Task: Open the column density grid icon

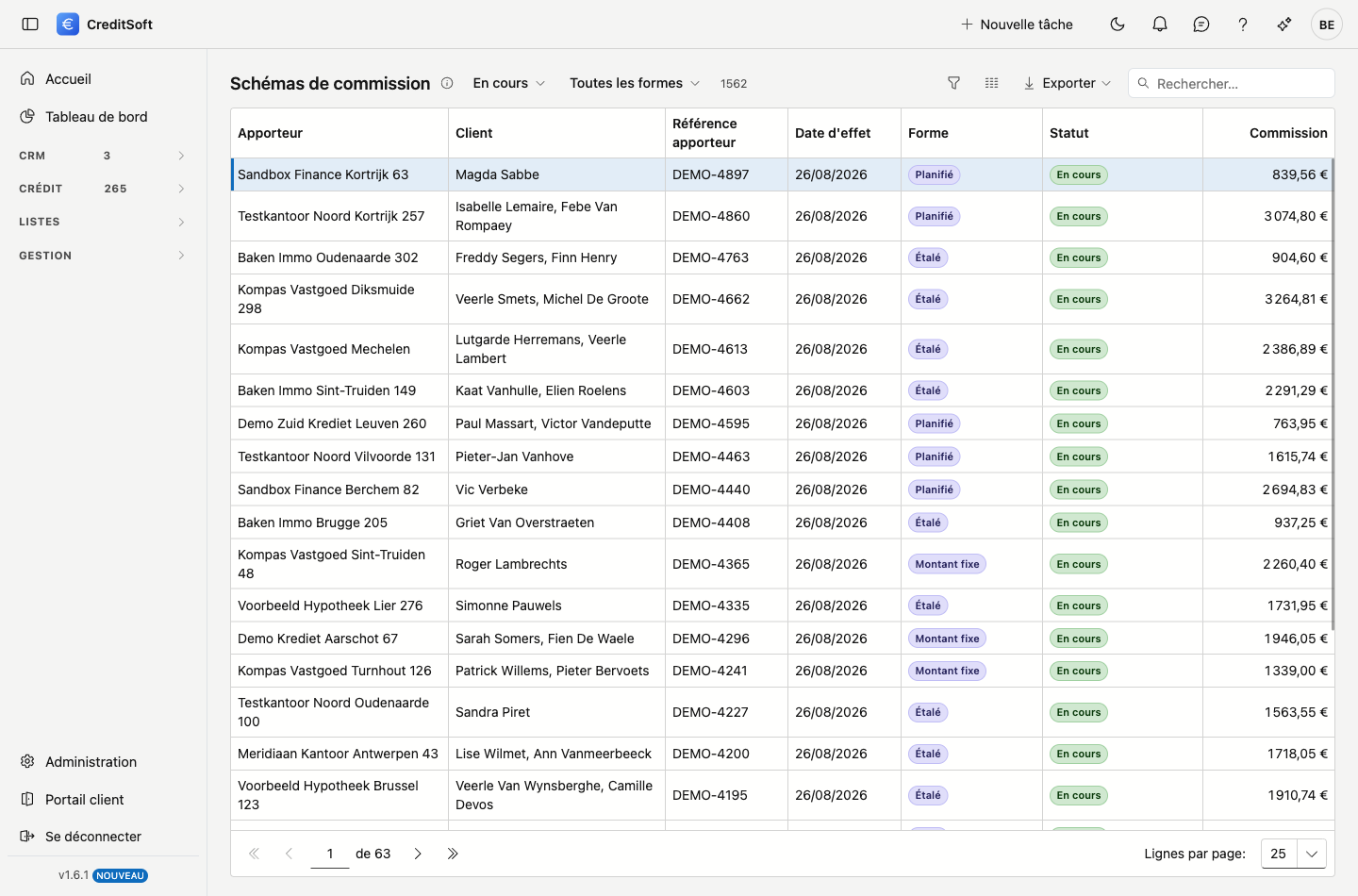Action: pyautogui.click(x=991, y=83)
